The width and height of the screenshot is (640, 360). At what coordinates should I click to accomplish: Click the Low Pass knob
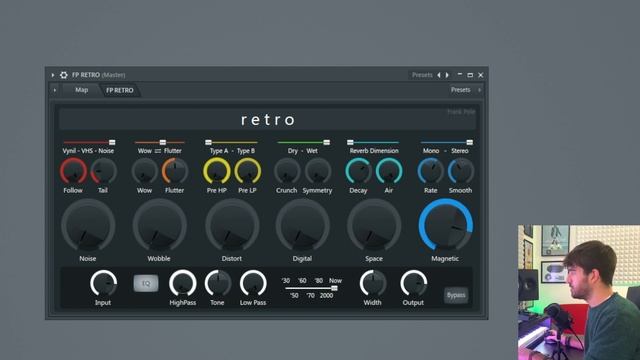tap(253, 283)
